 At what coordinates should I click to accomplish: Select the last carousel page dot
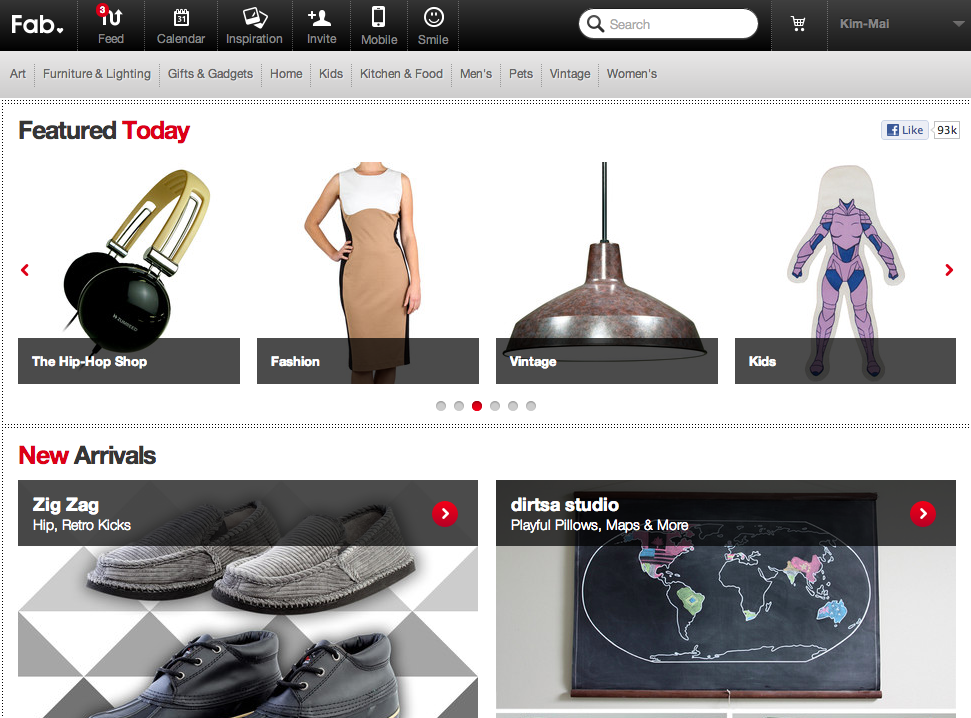click(x=531, y=406)
